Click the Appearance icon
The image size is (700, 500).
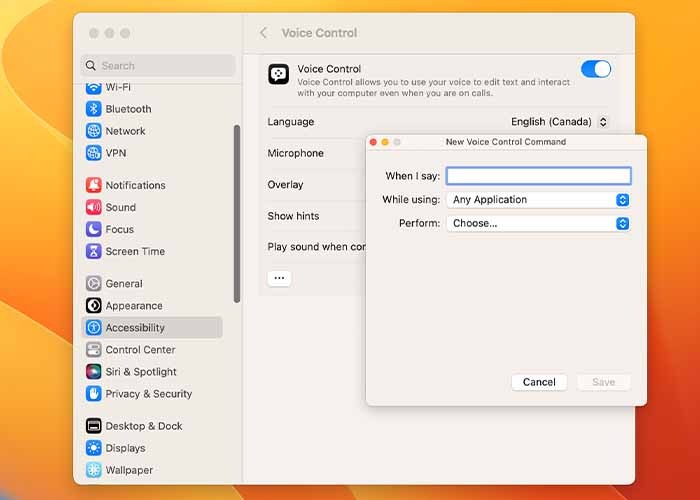pos(93,305)
